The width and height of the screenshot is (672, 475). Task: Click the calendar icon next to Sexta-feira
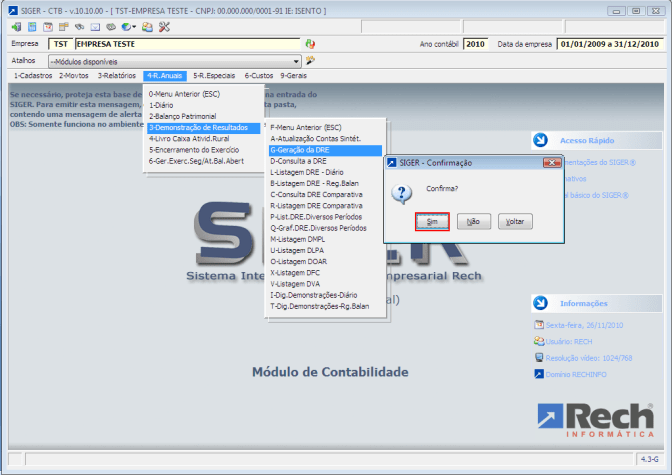click(x=539, y=325)
